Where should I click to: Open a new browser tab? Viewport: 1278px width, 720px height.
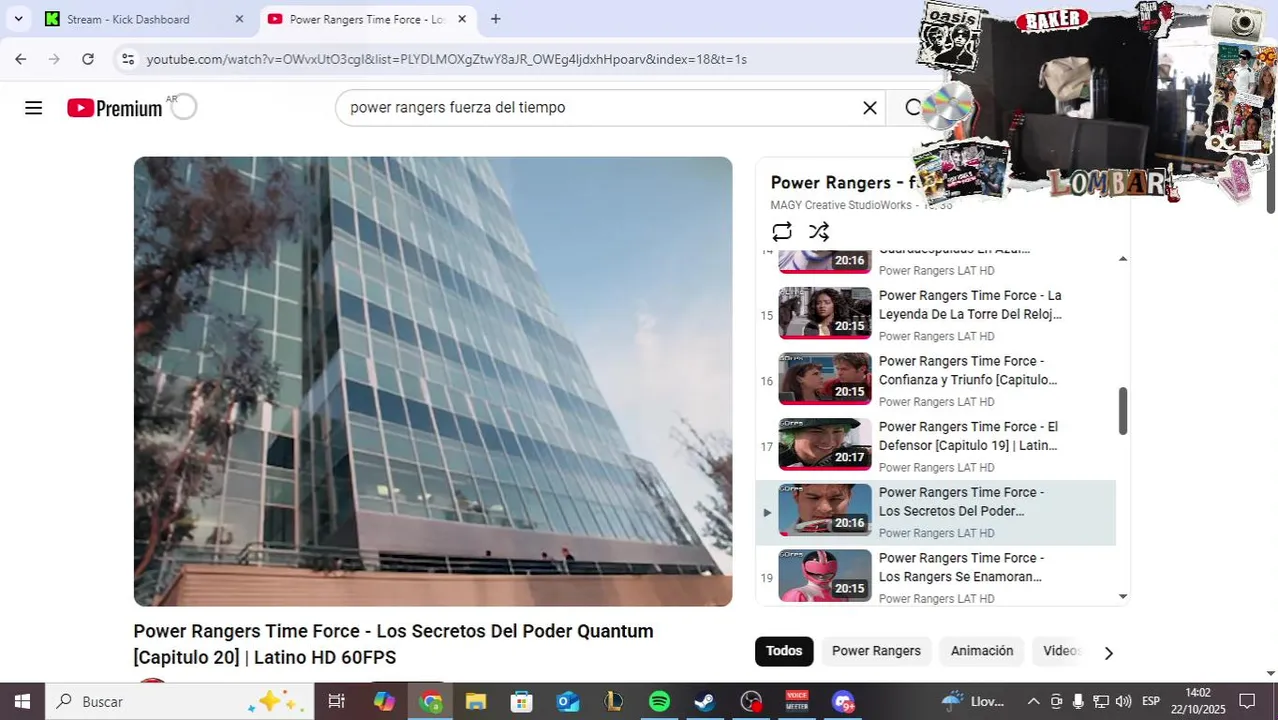[495, 19]
